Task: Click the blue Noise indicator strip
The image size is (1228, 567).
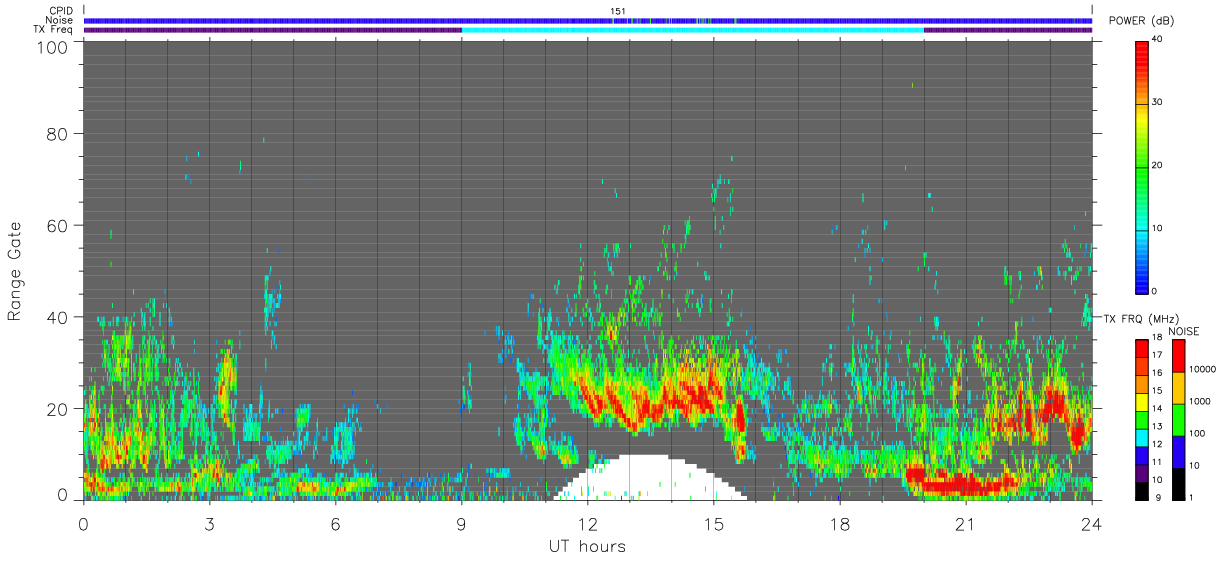Action: click(587, 20)
